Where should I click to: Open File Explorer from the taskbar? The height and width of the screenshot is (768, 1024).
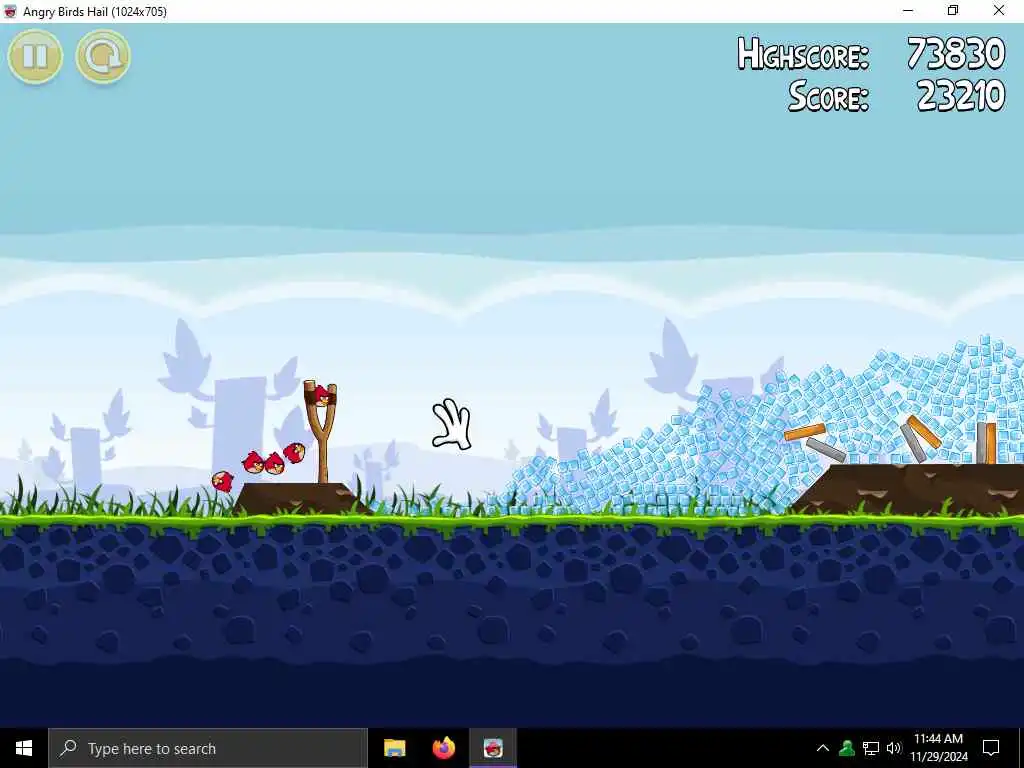tap(394, 748)
